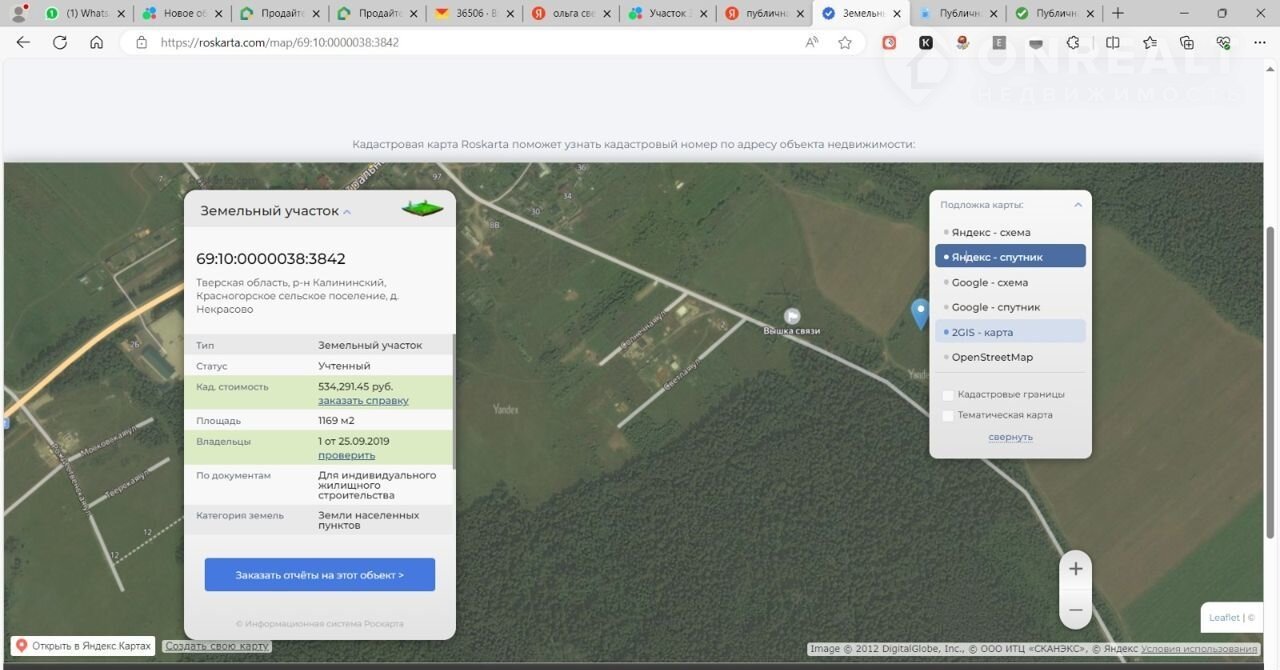Enable Тематическая карта checkbox
Viewport: 1280px width, 670px height.
948,416
